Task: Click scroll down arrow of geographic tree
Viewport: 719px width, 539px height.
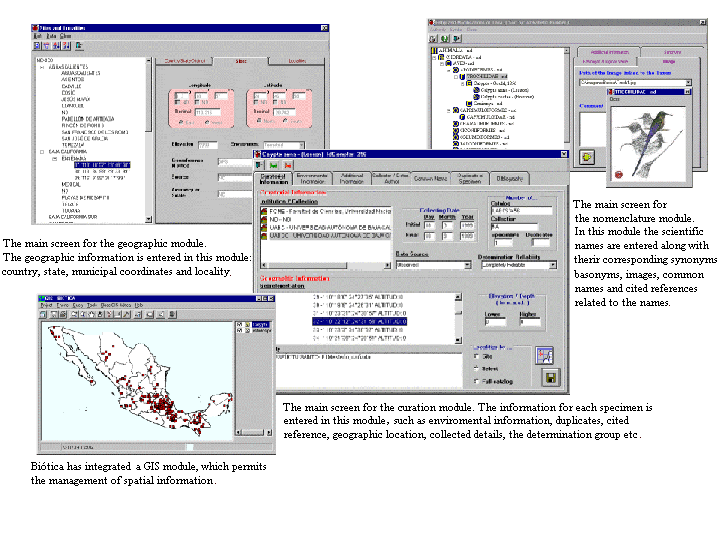Action: click(149, 219)
